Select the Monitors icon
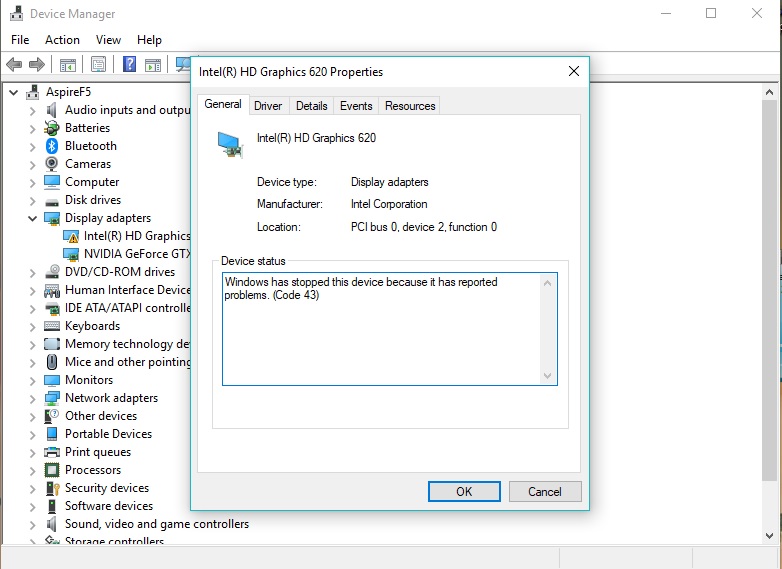Screen dimensions: 782x569 click(52, 380)
